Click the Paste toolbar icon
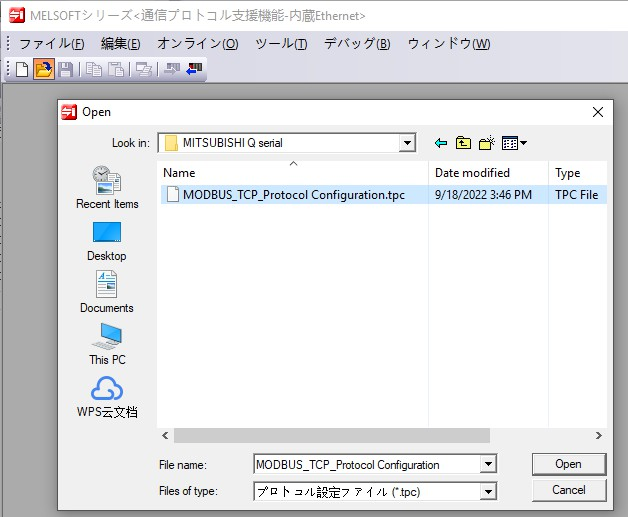 116,69
